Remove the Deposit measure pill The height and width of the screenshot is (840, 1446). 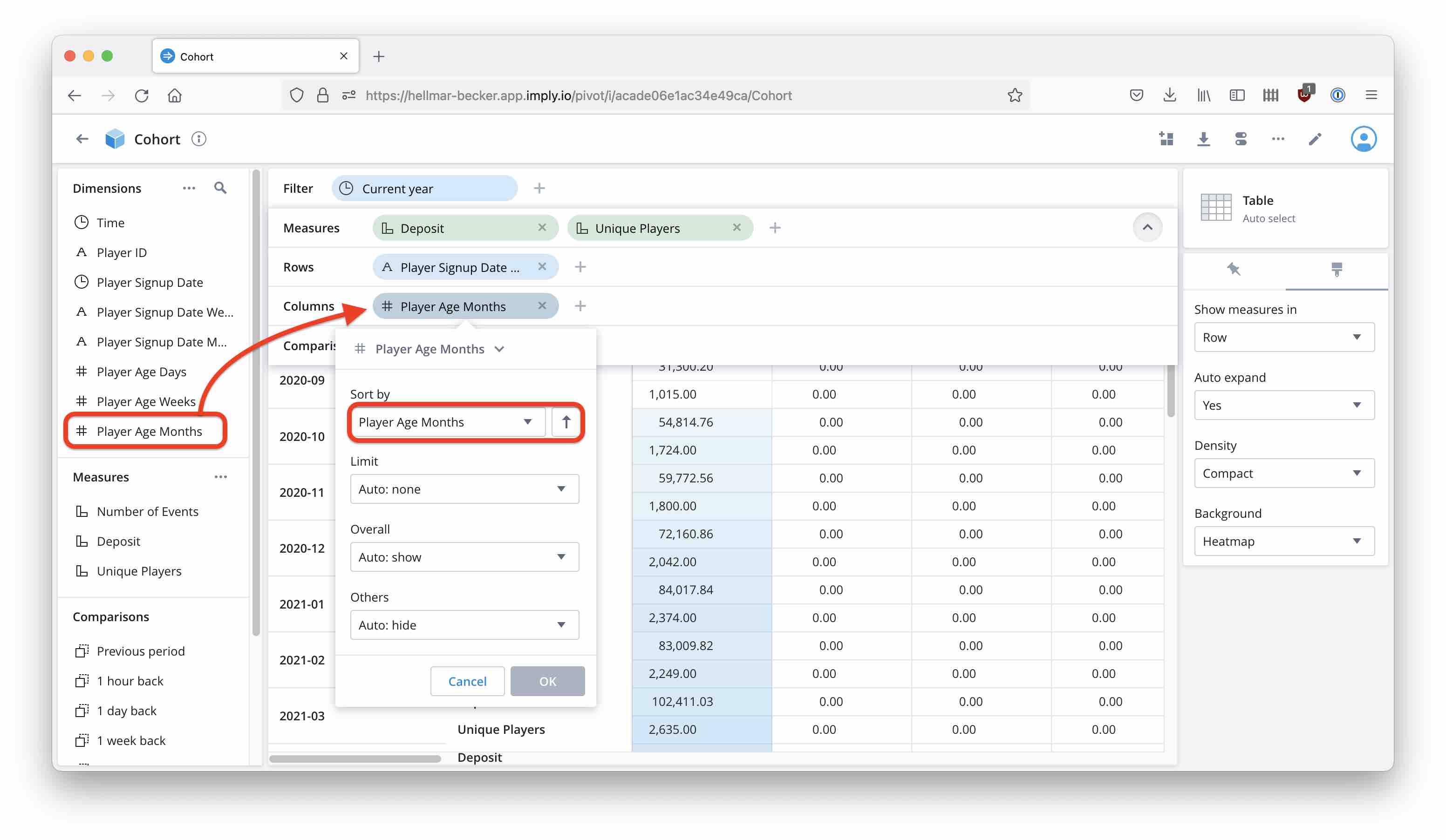click(x=542, y=228)
